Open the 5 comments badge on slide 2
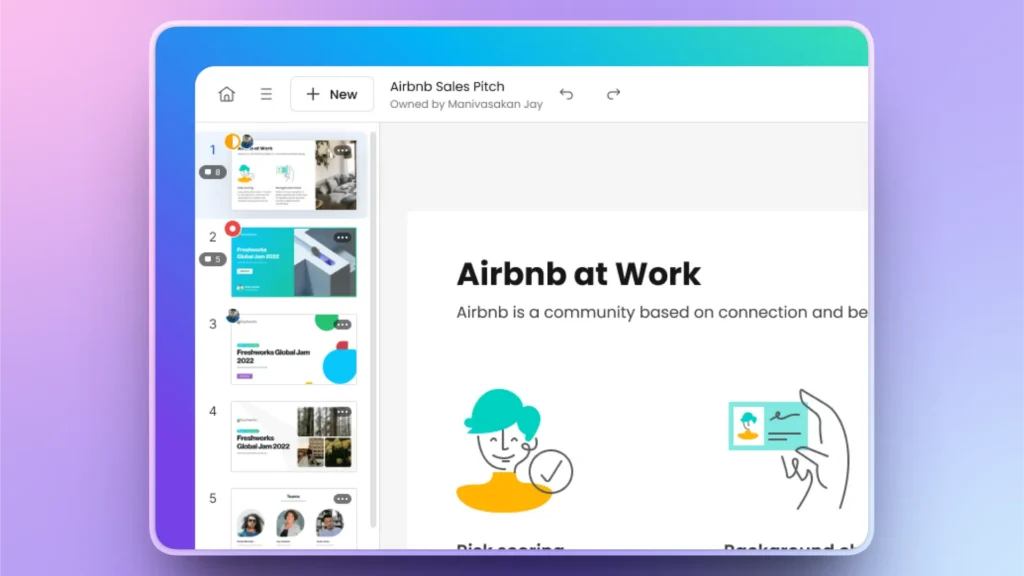Viewport: 1024px width, 576px height. pyautogui.click(x=213, y=259)
